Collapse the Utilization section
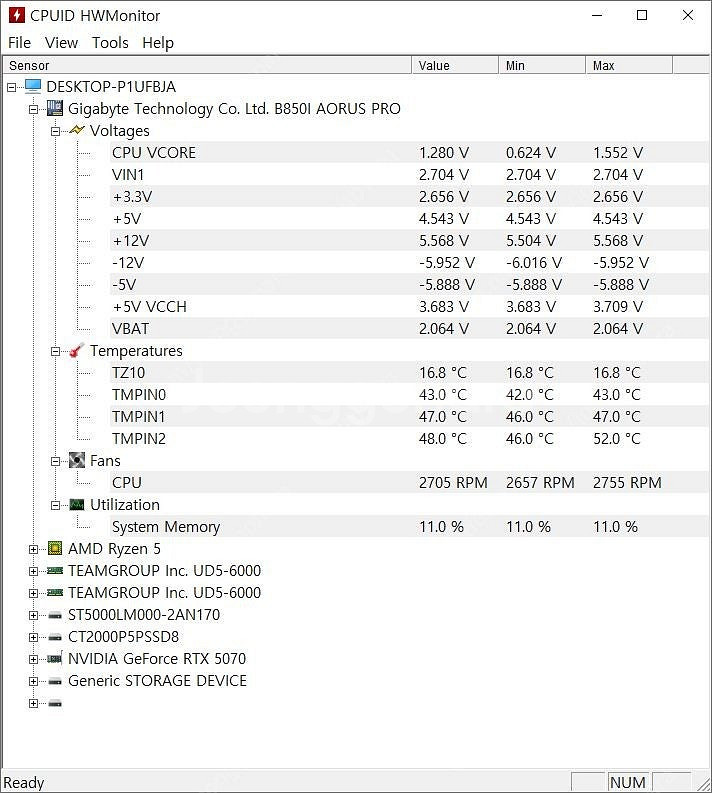 point(56,505)
